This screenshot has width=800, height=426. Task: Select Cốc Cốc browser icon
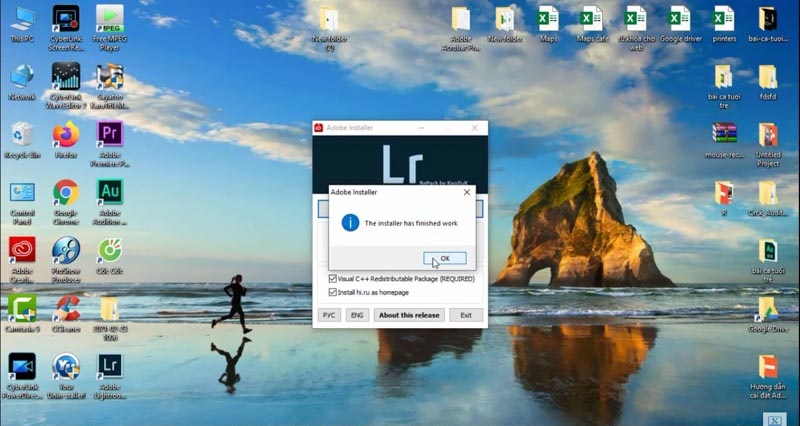(x=110, y=257)
